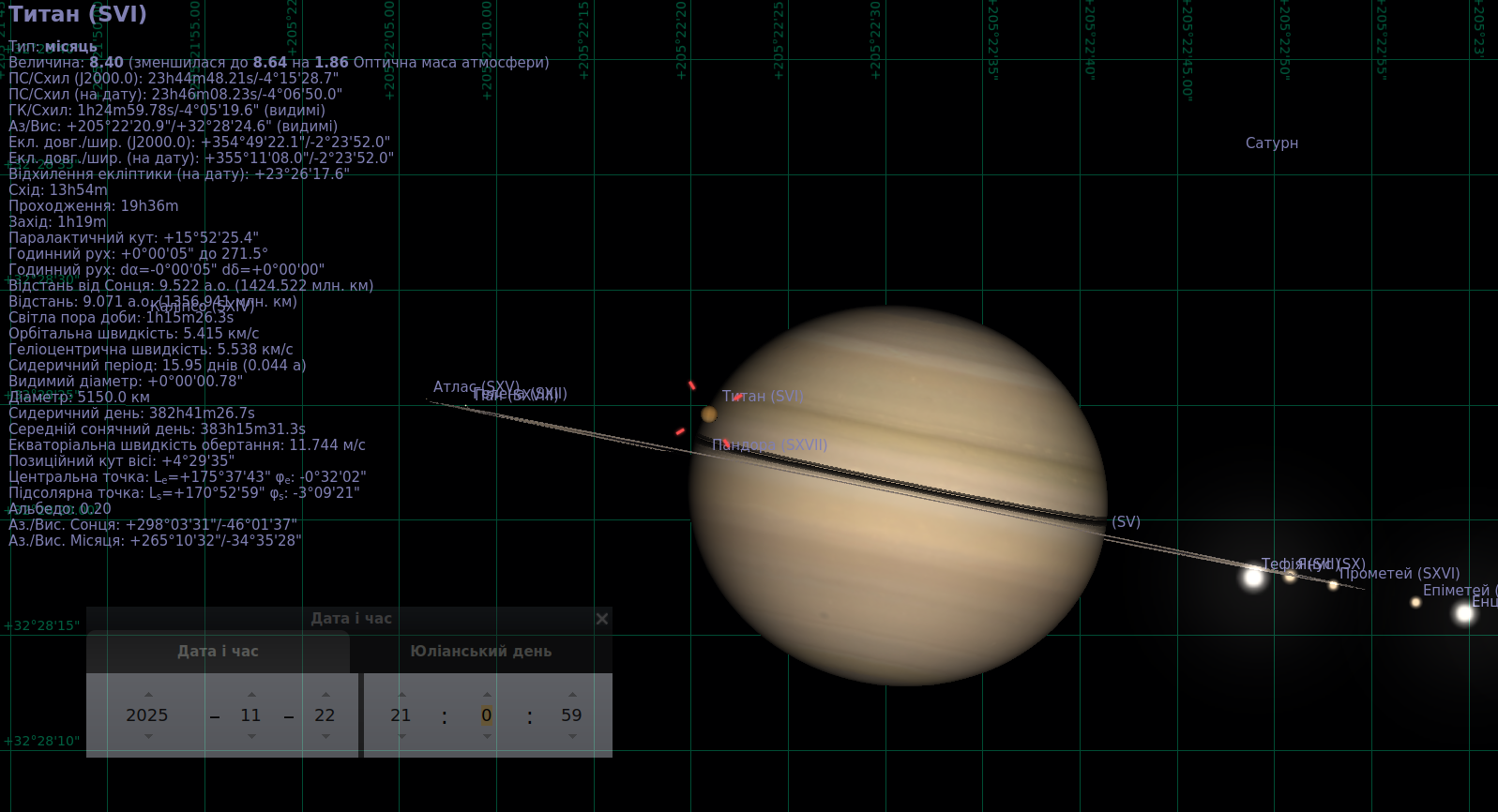Click the Проходження: 19h36m info line

click(93, 206)
